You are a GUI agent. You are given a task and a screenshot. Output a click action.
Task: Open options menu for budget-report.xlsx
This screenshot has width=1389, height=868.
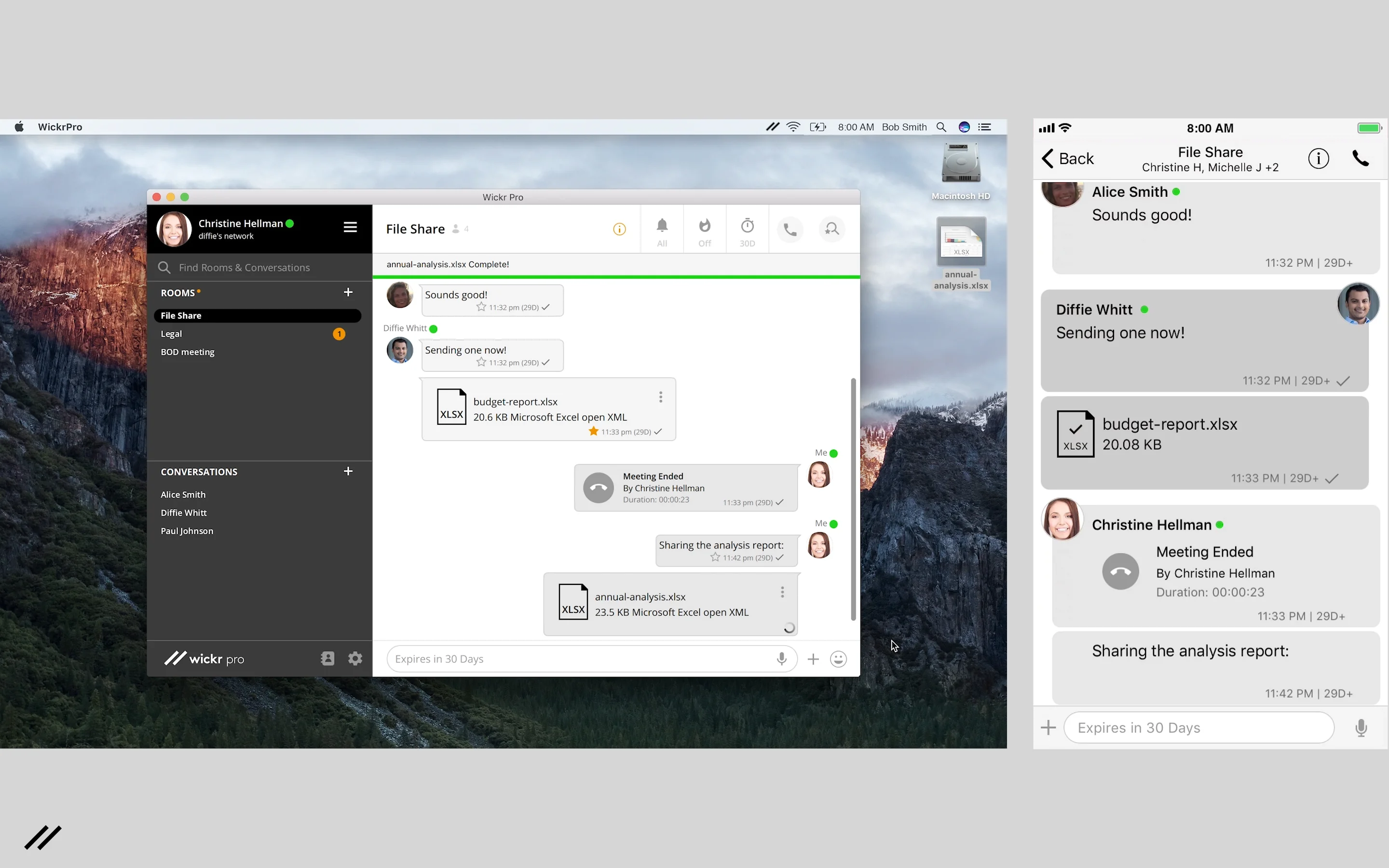tap(661, 397)
